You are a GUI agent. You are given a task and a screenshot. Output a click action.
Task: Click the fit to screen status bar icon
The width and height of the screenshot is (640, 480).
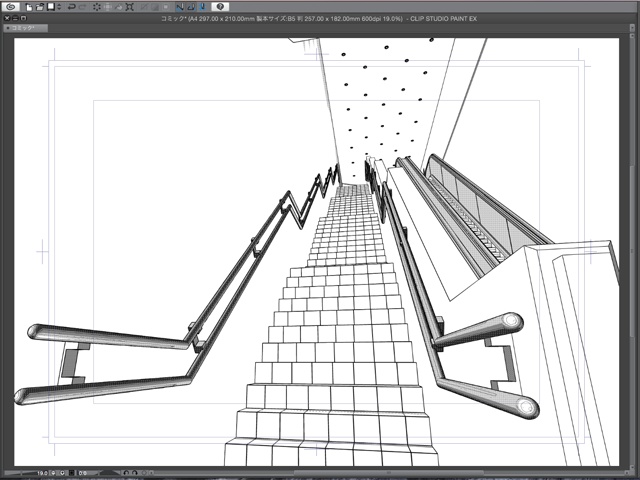71,473
